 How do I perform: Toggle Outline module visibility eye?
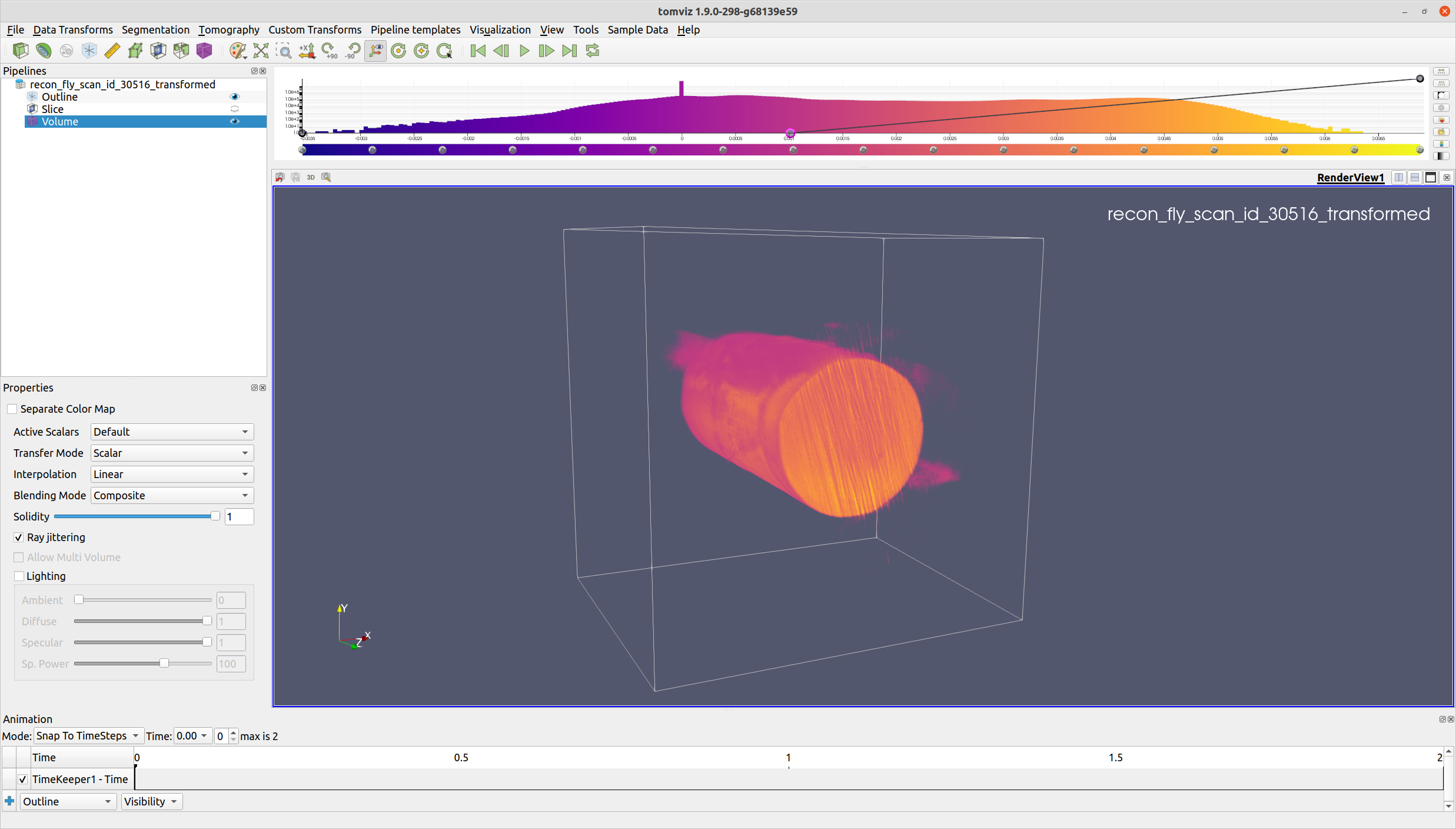(x=234, y=97)
